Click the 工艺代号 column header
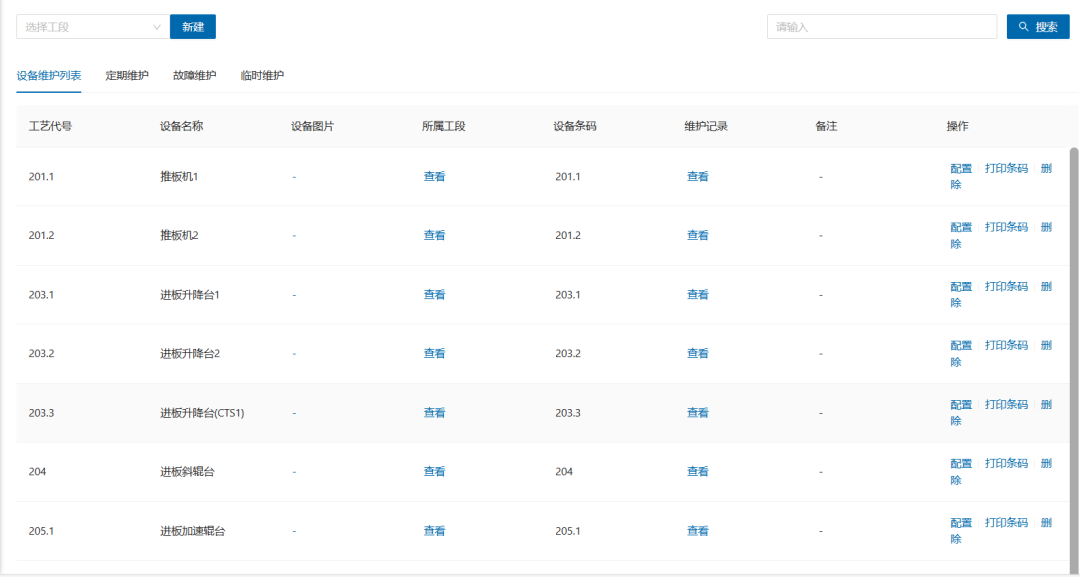This screenshot has height=577, width=1080. pyautogui.click(x=50, y=127)
